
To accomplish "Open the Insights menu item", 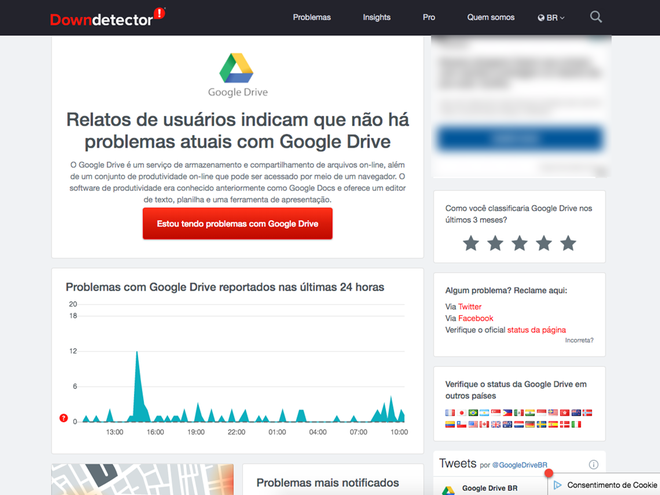I will [x=377, y=17].
